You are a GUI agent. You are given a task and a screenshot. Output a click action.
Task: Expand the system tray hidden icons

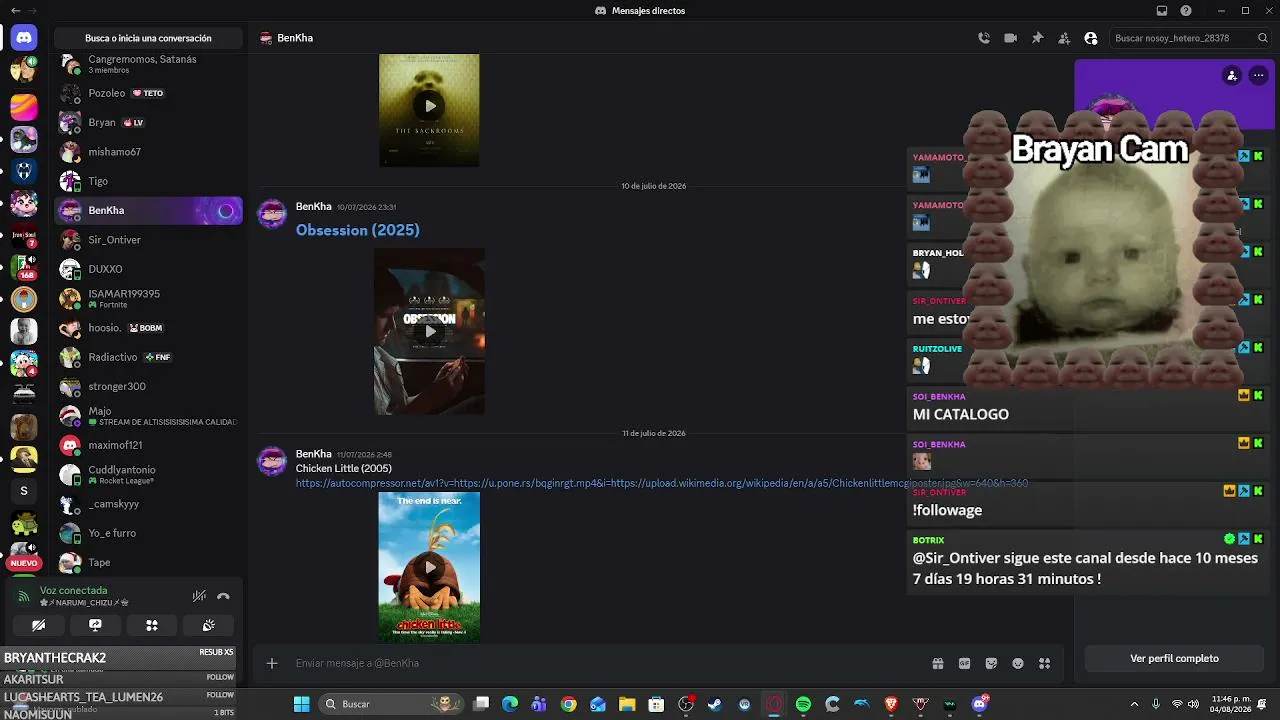click(x=1134, y=704)
